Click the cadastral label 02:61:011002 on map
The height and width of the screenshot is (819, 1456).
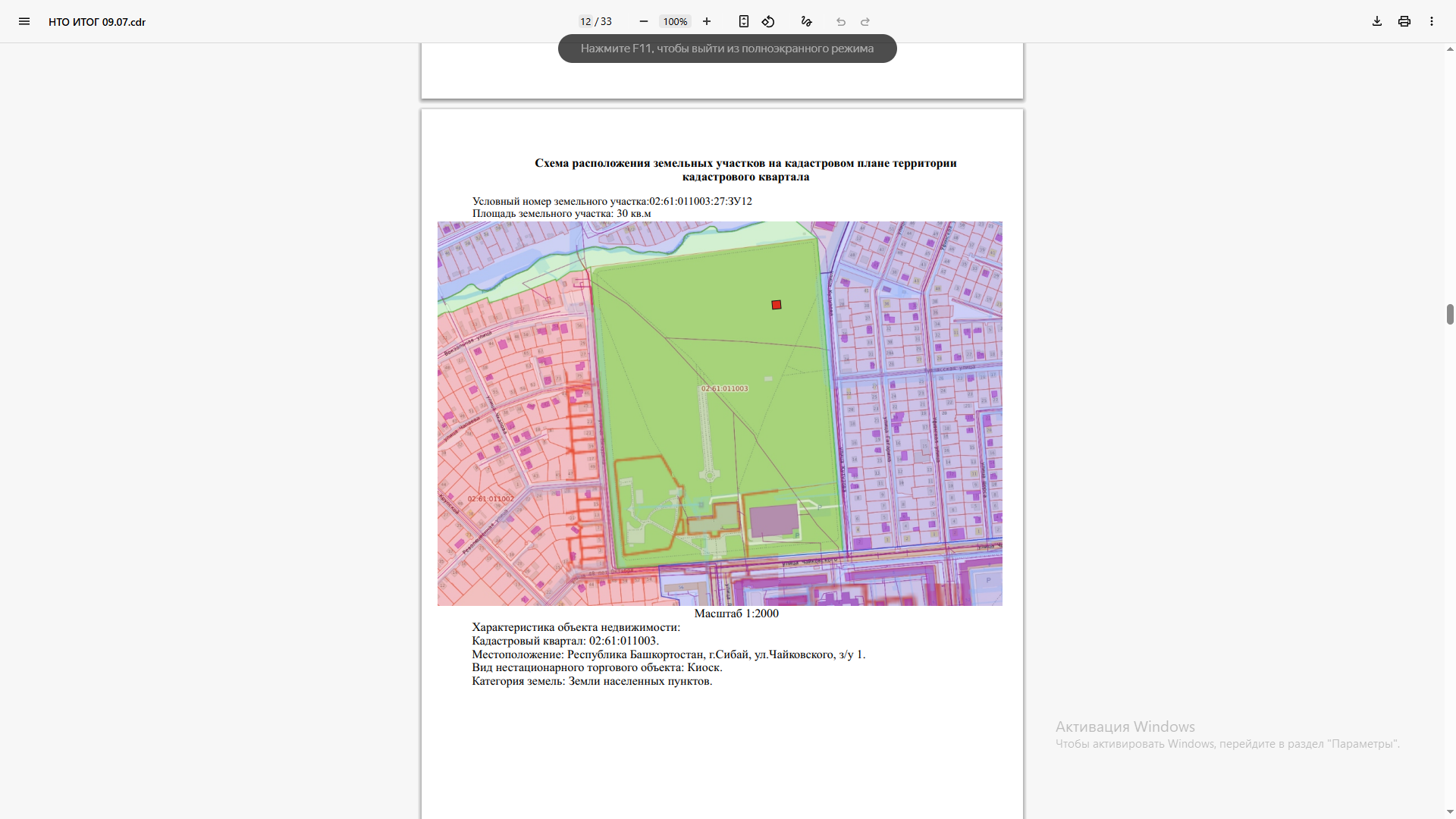(x=491, y=499)
